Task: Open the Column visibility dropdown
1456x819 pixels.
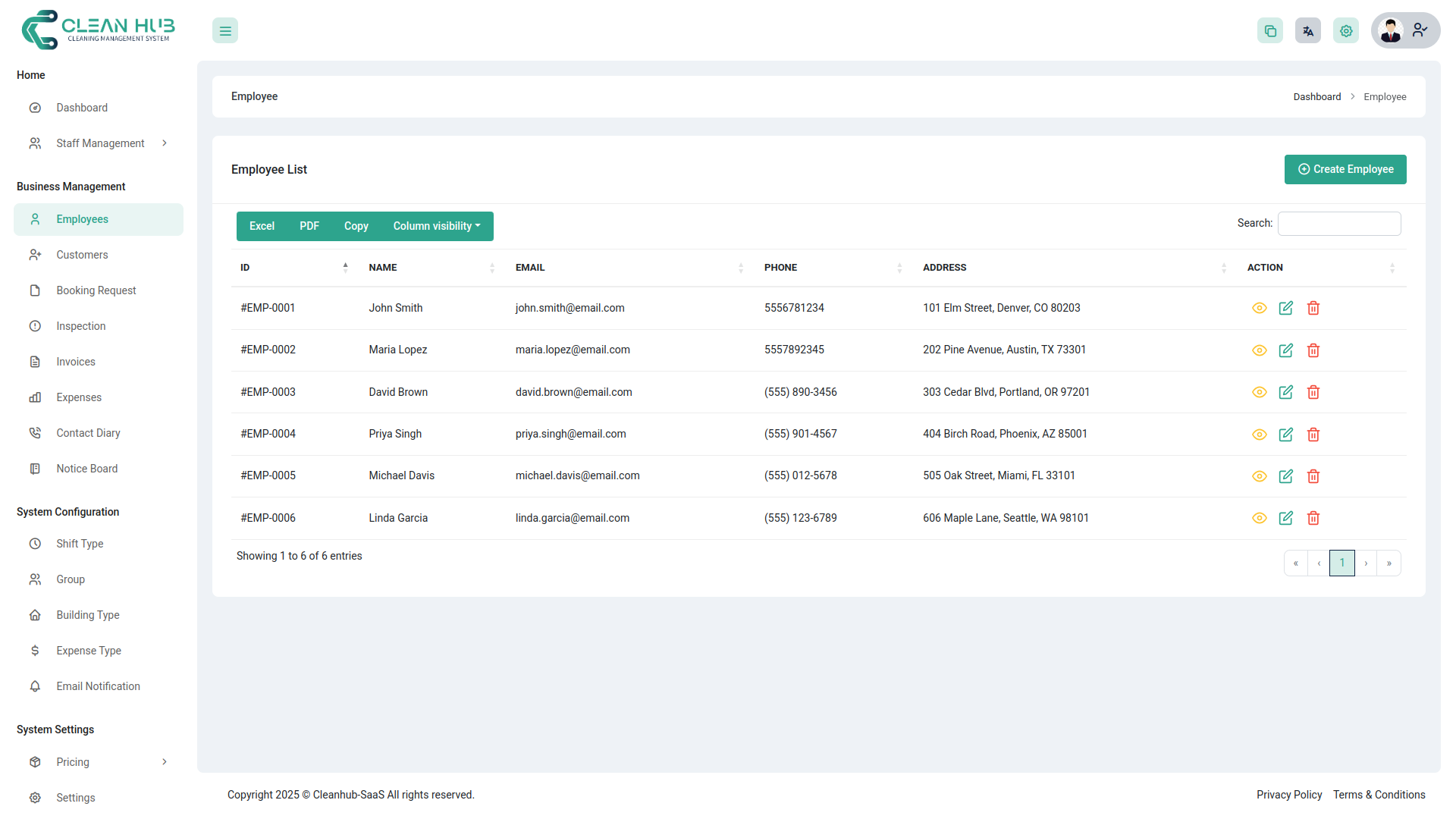Action: (x=436, y=226)
